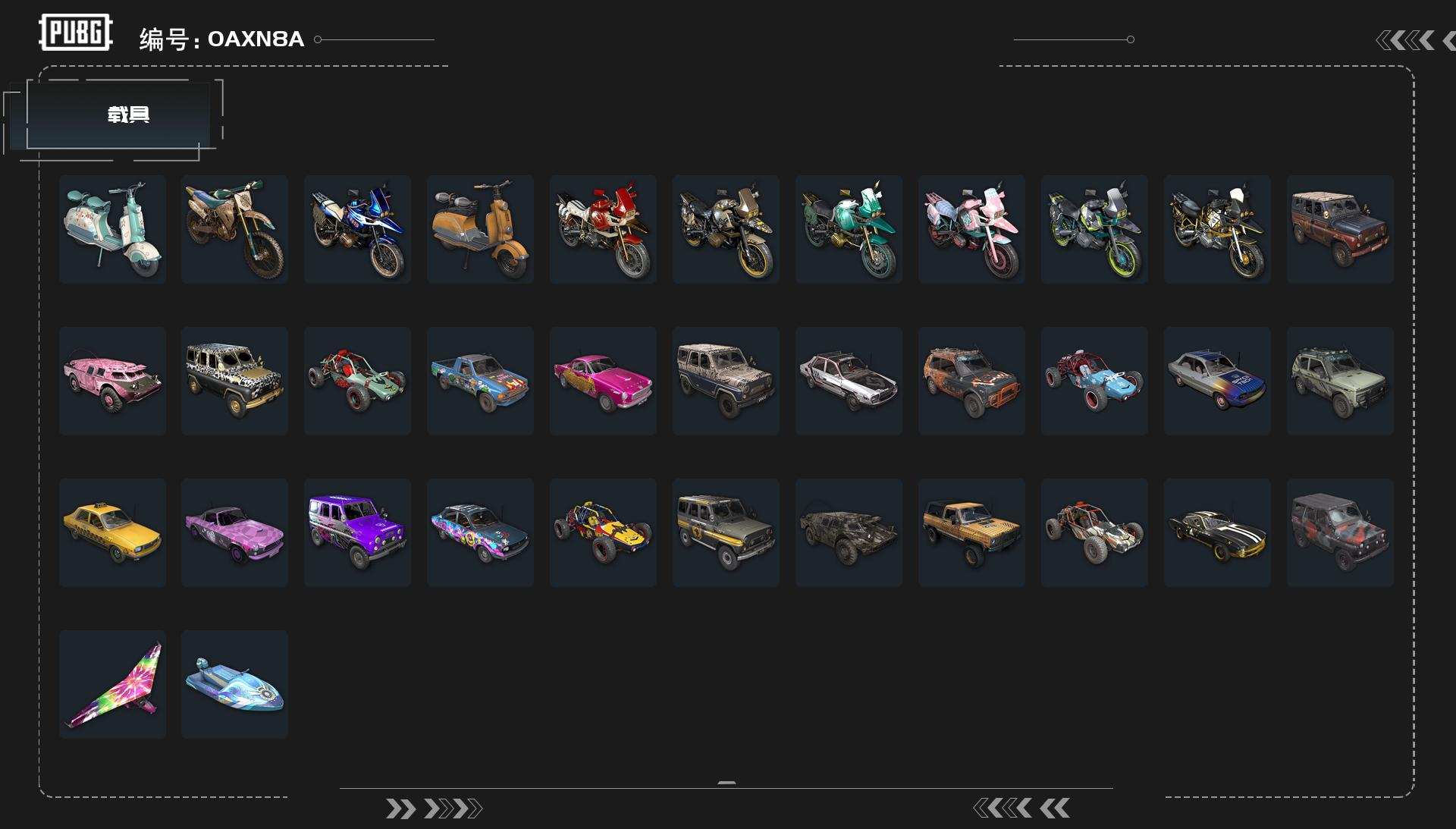
Task: Choose the blue jet ski boat skin
Action: [234, 684]
